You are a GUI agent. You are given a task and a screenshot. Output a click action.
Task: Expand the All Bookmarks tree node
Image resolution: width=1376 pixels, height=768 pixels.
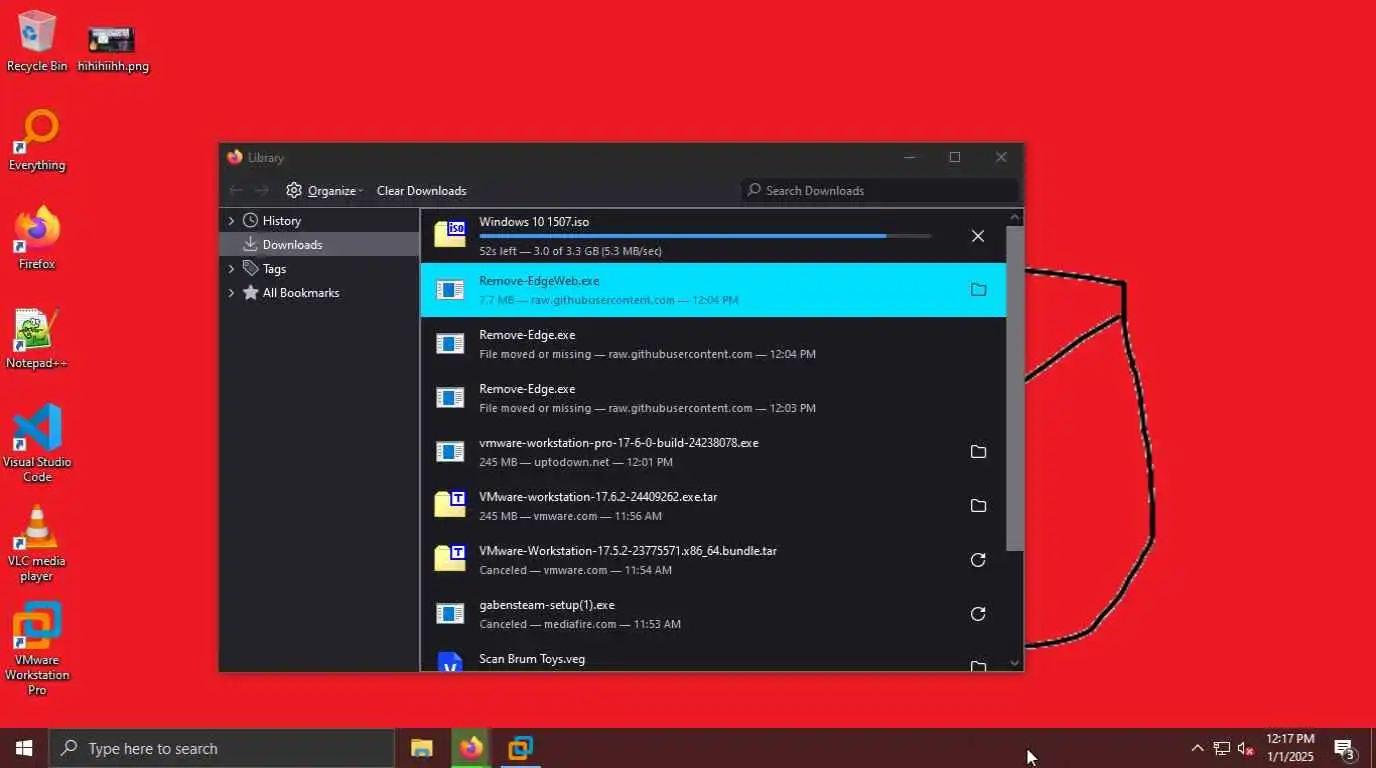tap(231, 293)
